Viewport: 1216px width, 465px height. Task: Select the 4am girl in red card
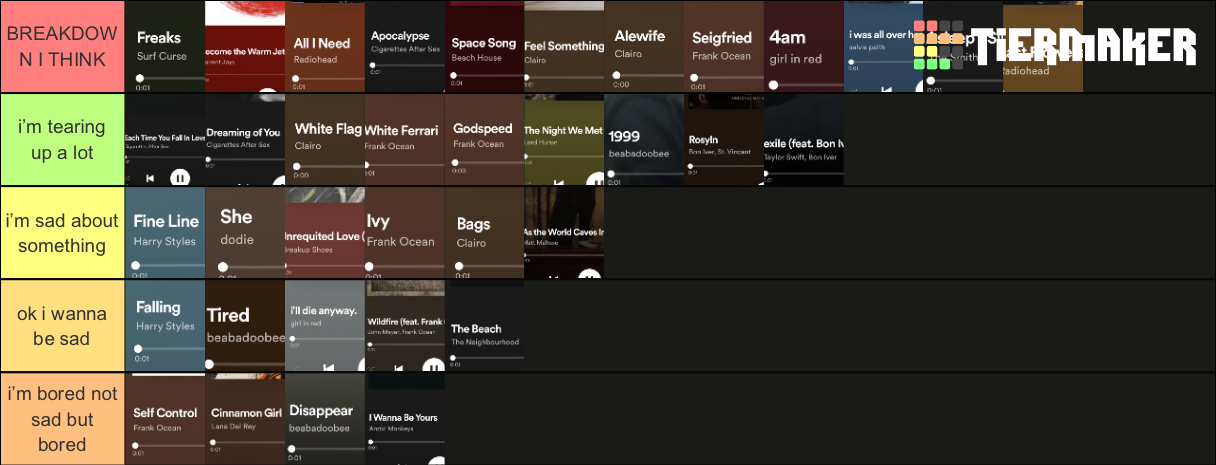pyautogui.click(x=805, y=46)
